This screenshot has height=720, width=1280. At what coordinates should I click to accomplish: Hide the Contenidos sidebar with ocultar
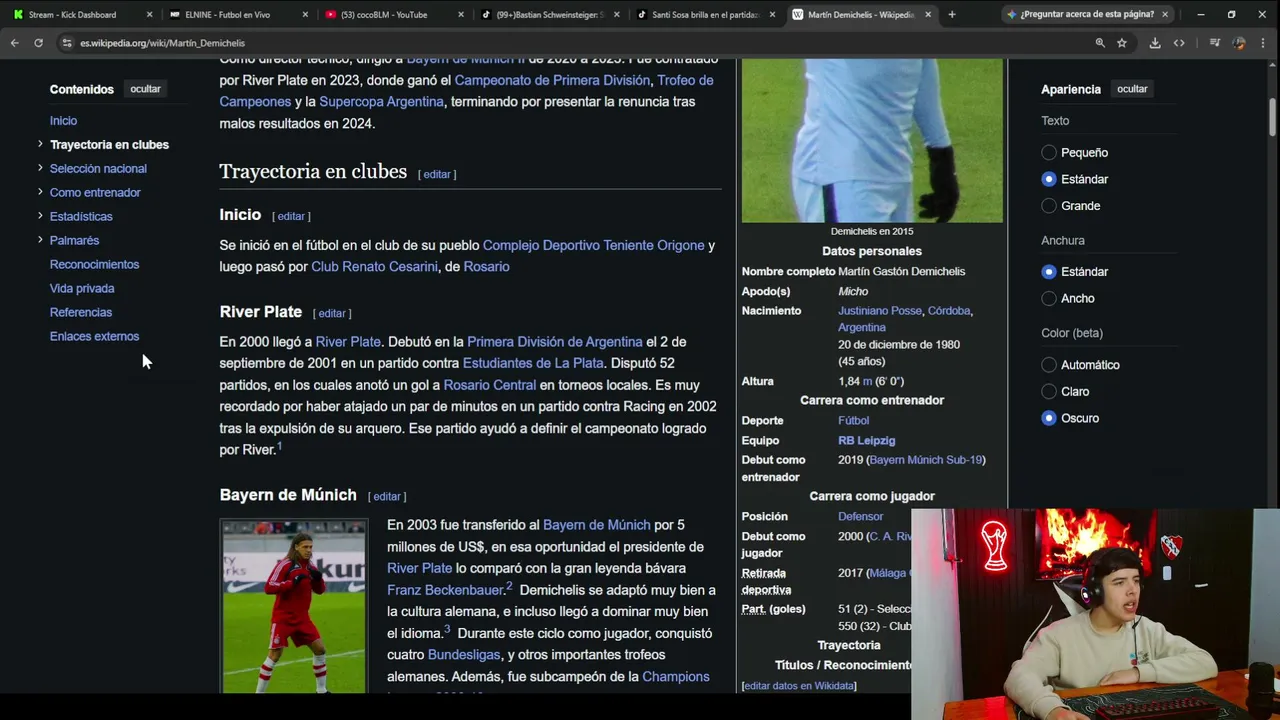[145, 89]
